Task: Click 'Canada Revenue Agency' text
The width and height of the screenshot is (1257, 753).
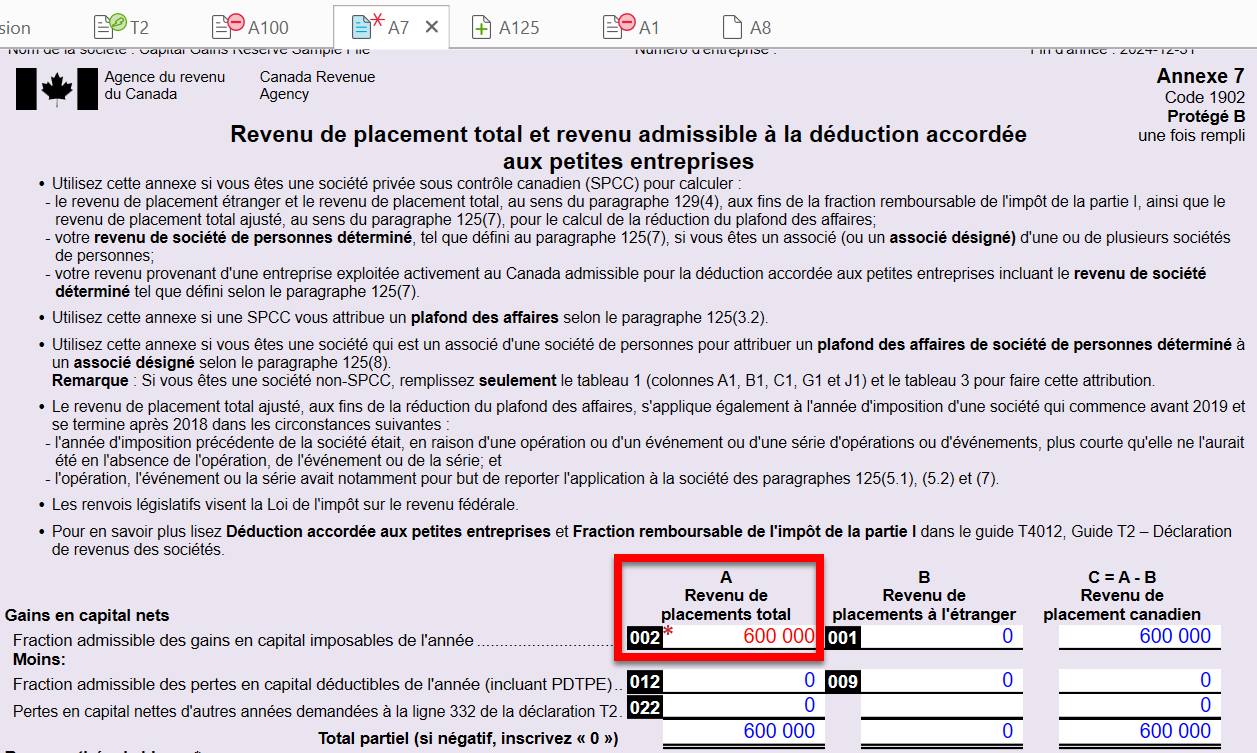Action: coord(317,85)
